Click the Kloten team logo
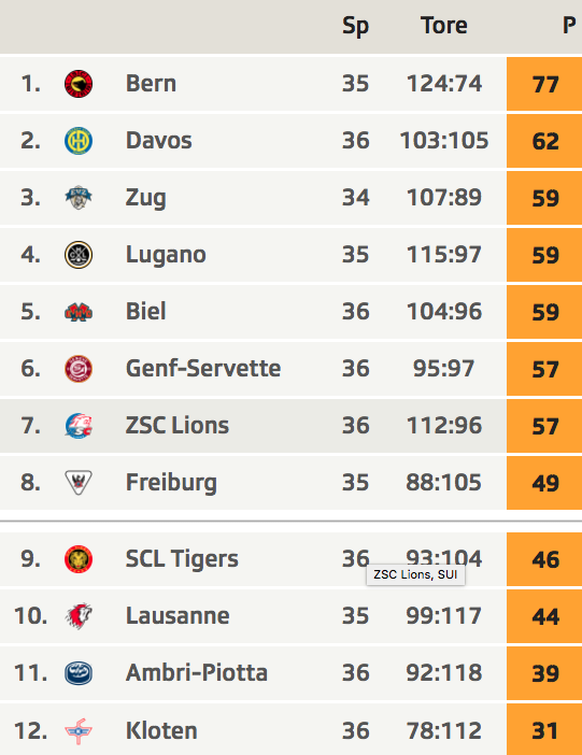The height and width of the screenshot is (755, 582). click(78, 730)
